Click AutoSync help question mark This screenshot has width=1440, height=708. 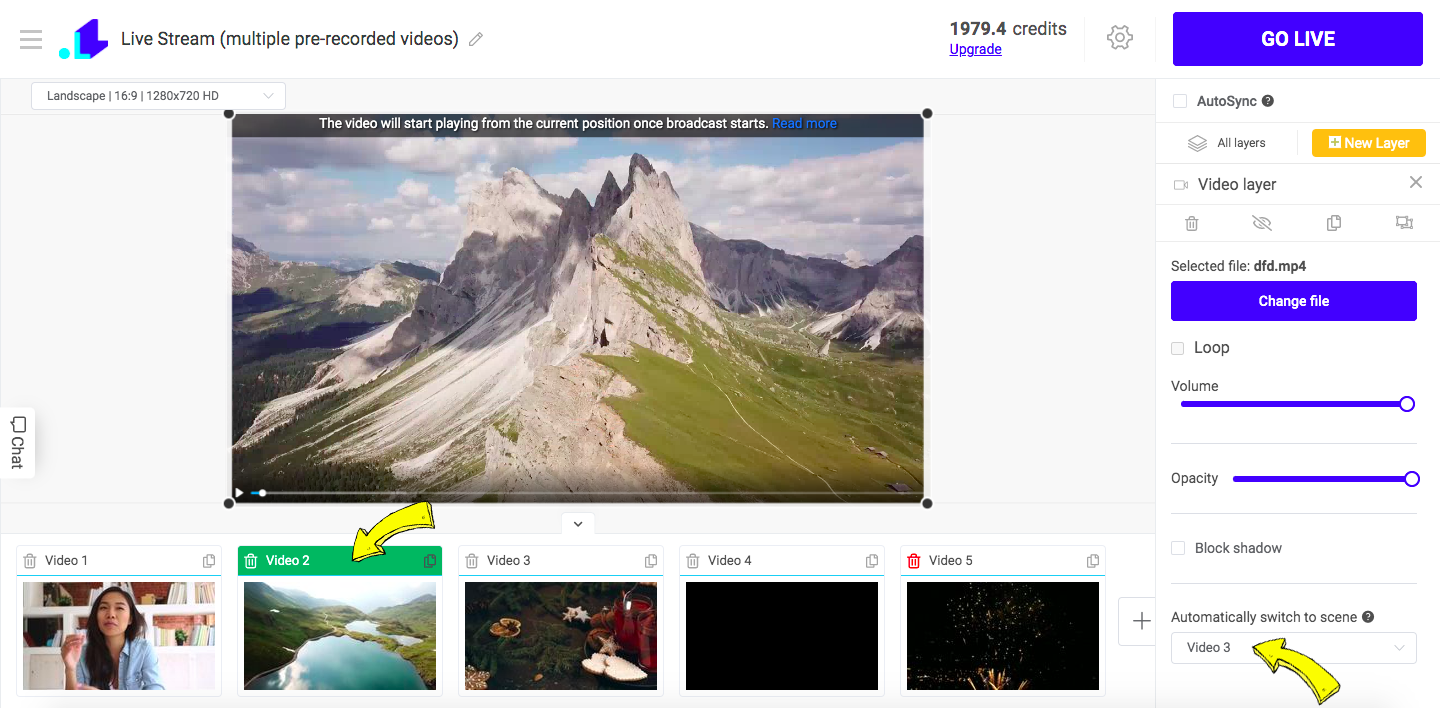pyautogui.click(x=1268, y=101)
